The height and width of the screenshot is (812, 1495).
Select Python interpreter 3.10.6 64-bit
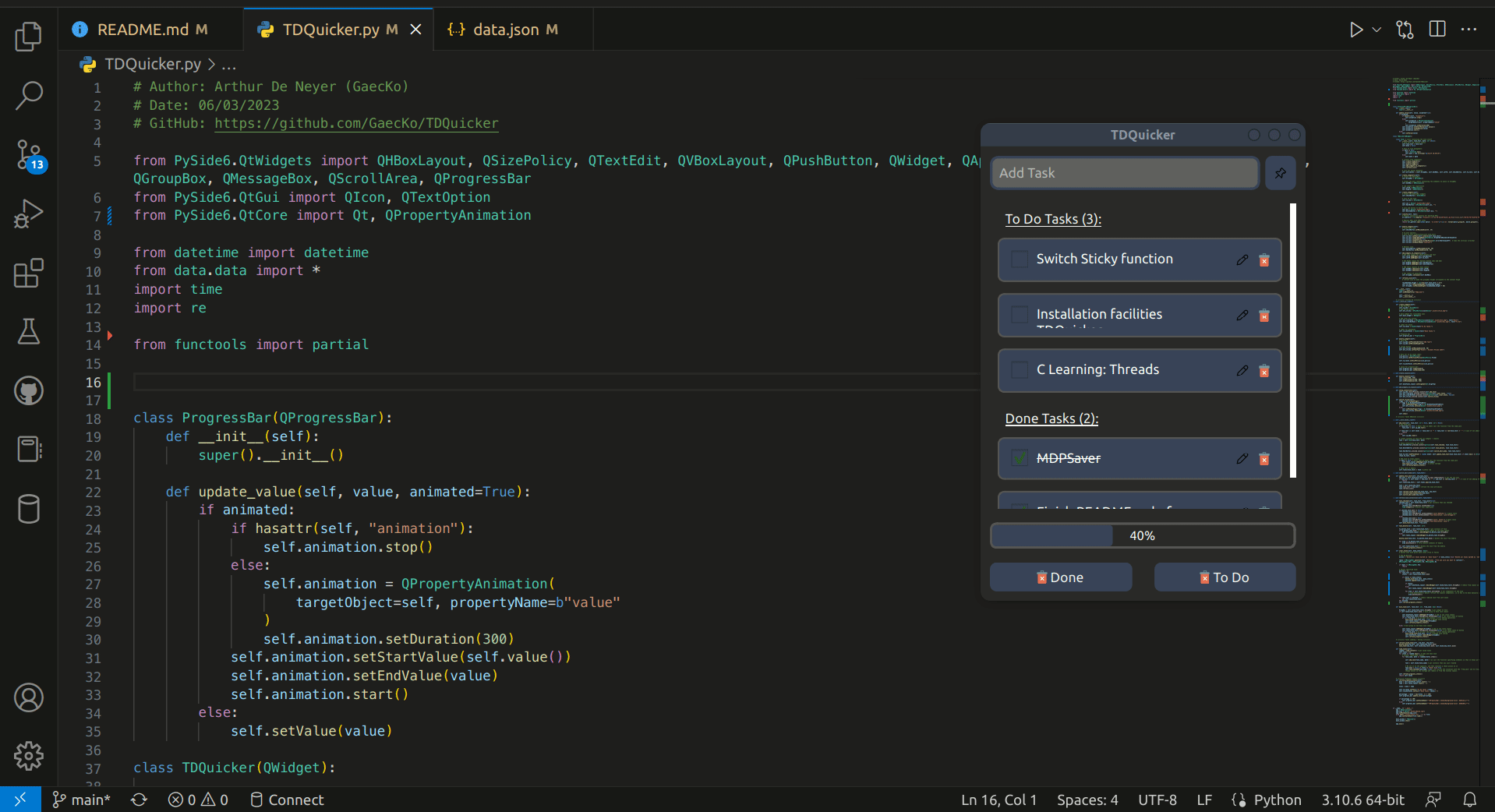point(1362,800)
